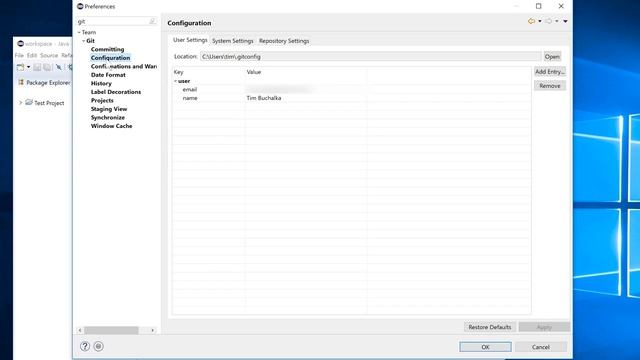Click Restore Defaults button

click(x=490, y=327)
